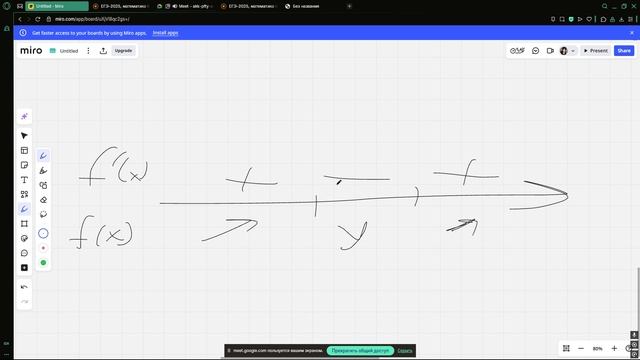Switch to the Highlighter in drawing submenu
640x360 pixels.
(x=43, y=171)
